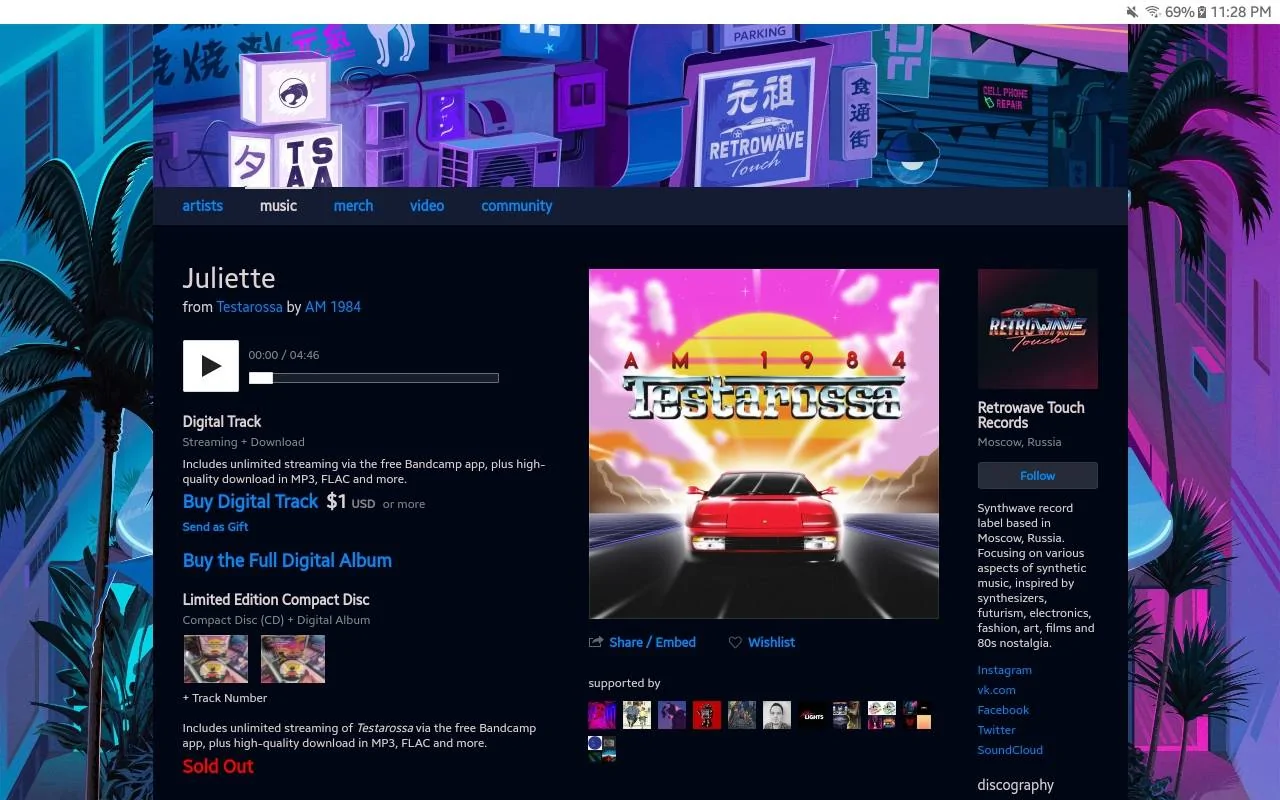
Task: Open the purple-blue supporter avatar
Action: click(672, 715)
